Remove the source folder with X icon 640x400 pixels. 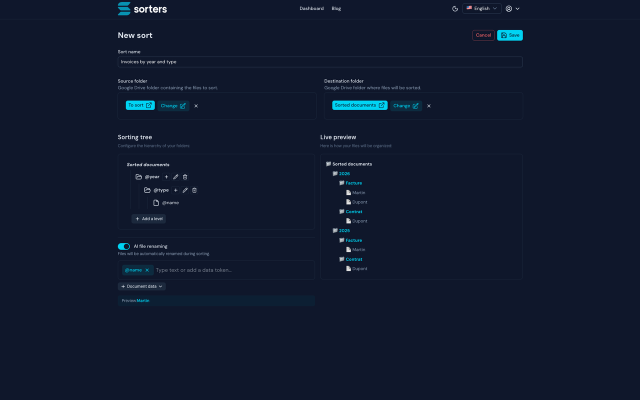[196, 106]
